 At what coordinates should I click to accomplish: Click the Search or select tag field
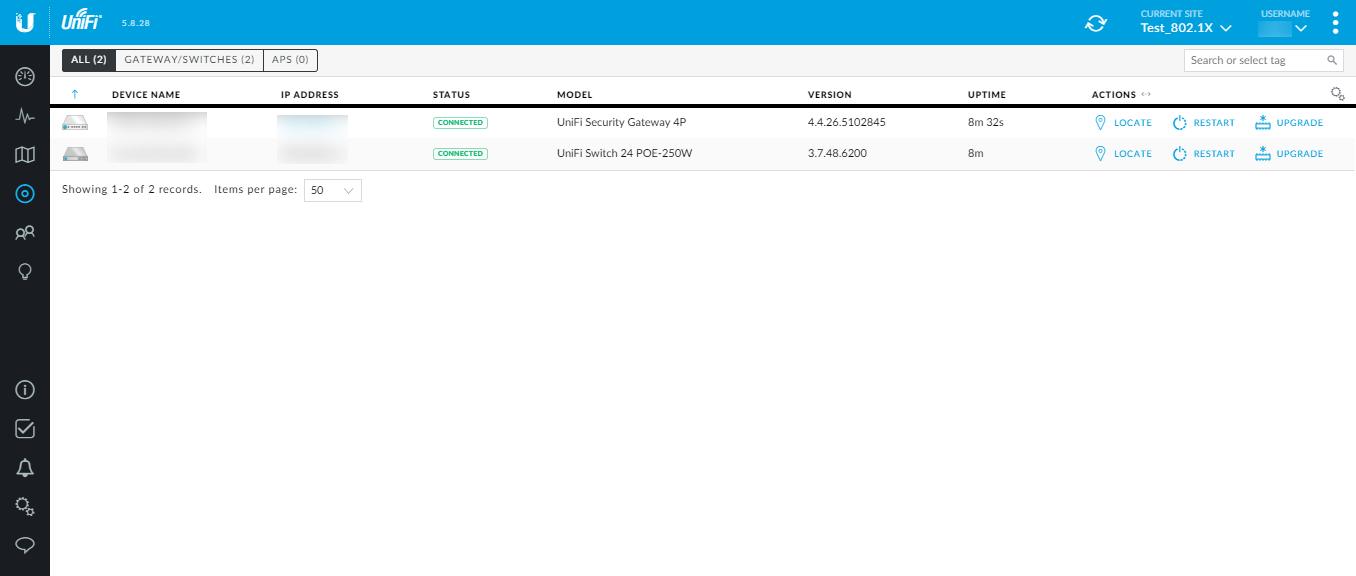1264,60
